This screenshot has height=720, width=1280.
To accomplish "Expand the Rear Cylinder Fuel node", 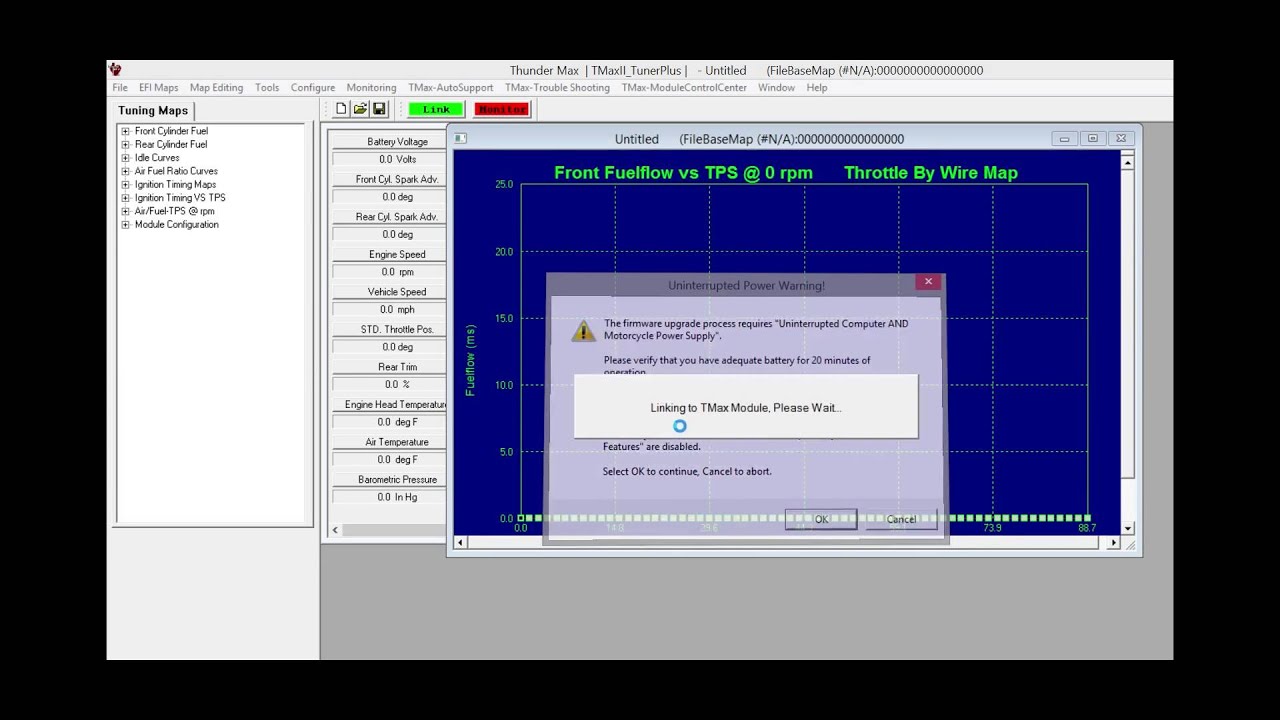I will (x=125, y=144).
